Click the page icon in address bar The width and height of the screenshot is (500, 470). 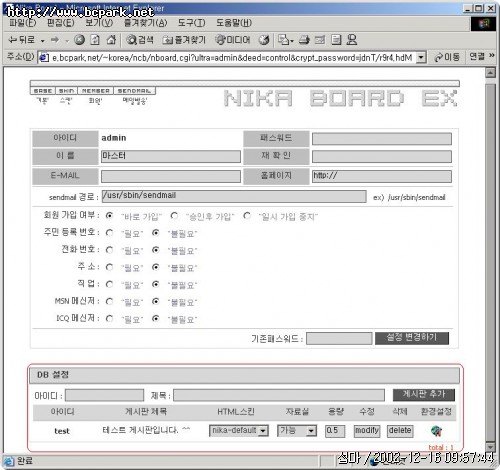point(43,58)
